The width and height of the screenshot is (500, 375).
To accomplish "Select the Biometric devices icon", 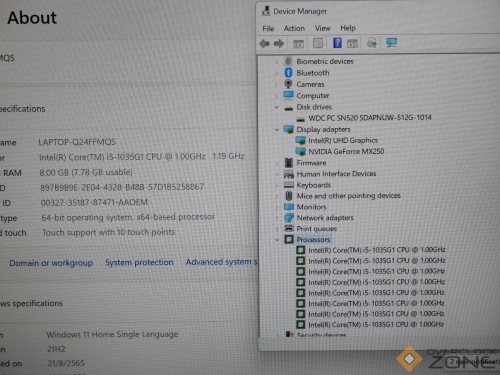I will pyautogui.click(x=289, y=61).
